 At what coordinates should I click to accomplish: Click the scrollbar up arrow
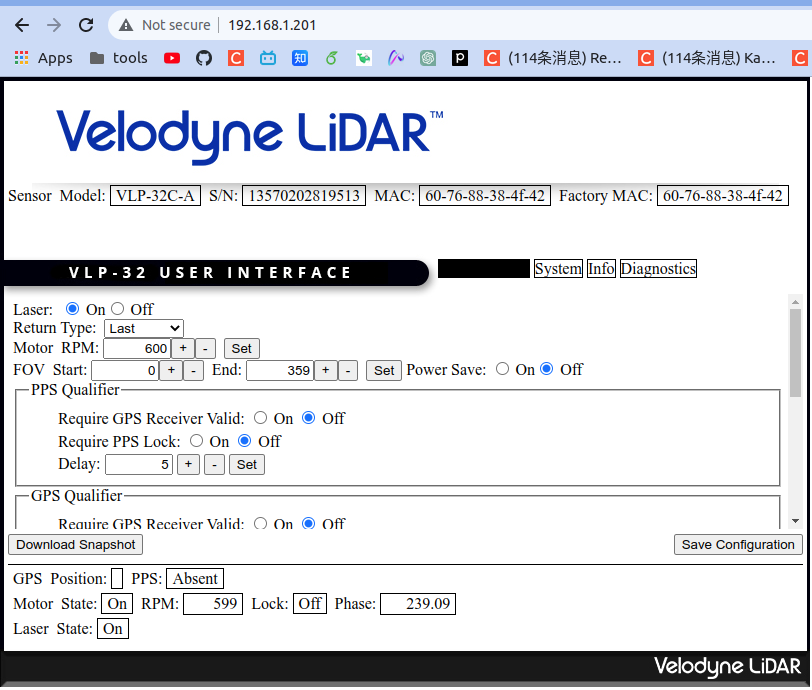795,301
